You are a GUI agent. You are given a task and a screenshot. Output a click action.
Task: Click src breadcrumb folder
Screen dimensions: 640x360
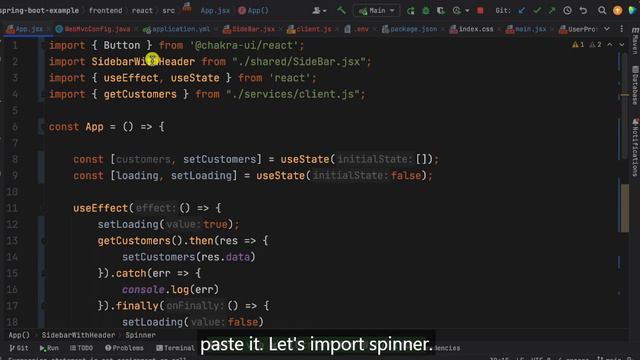click(169, 11)
